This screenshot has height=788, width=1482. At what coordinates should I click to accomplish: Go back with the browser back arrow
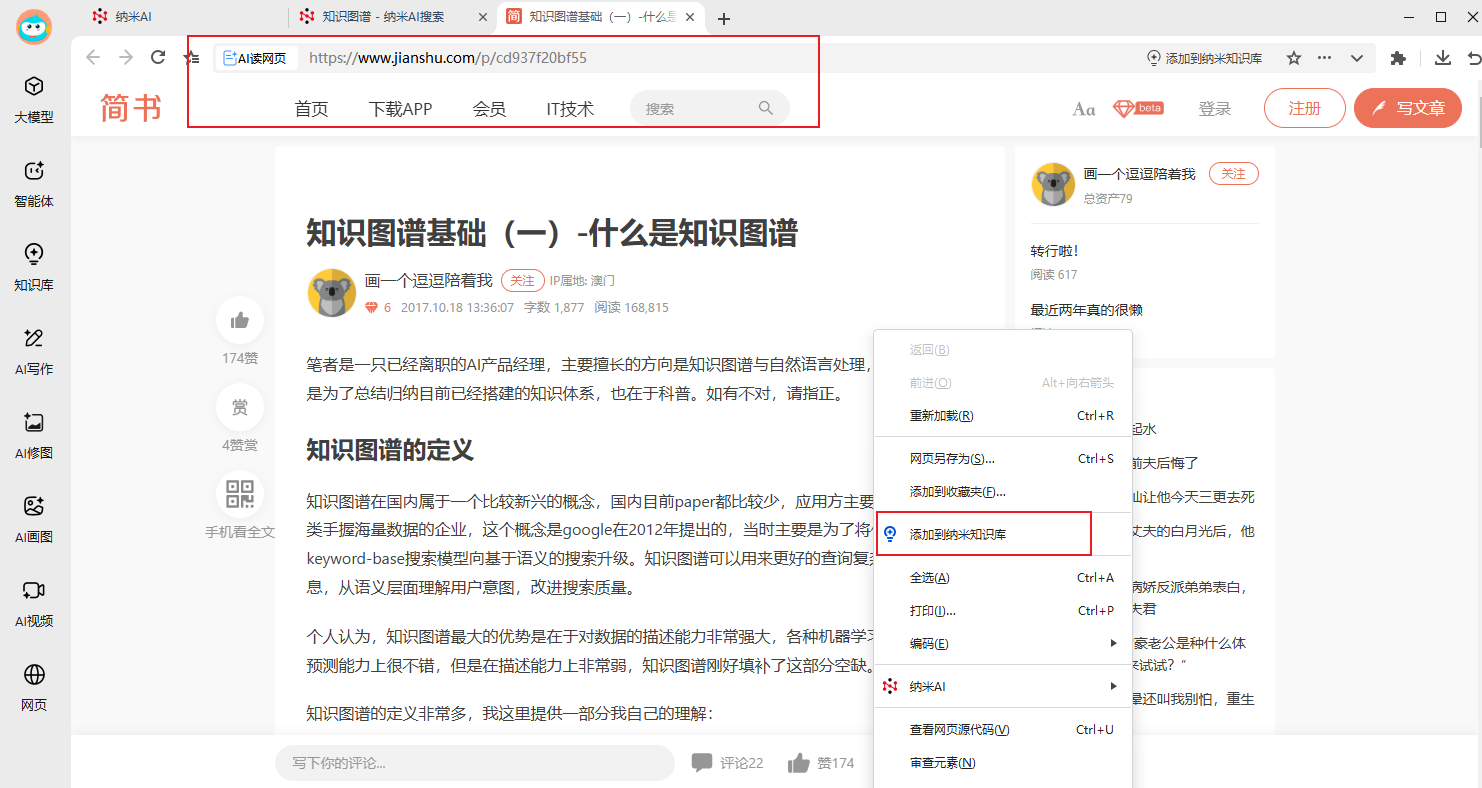93,58
